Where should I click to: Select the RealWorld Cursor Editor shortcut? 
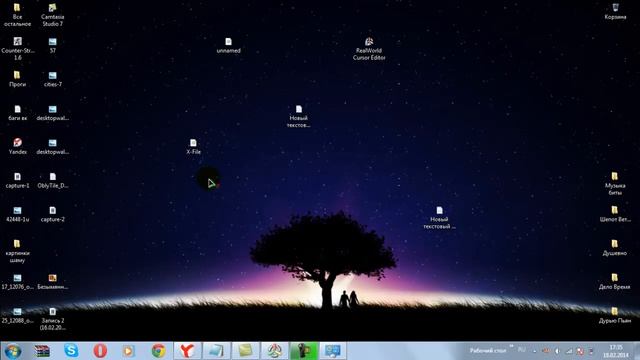pyautogui.click(x=369, y=49)
